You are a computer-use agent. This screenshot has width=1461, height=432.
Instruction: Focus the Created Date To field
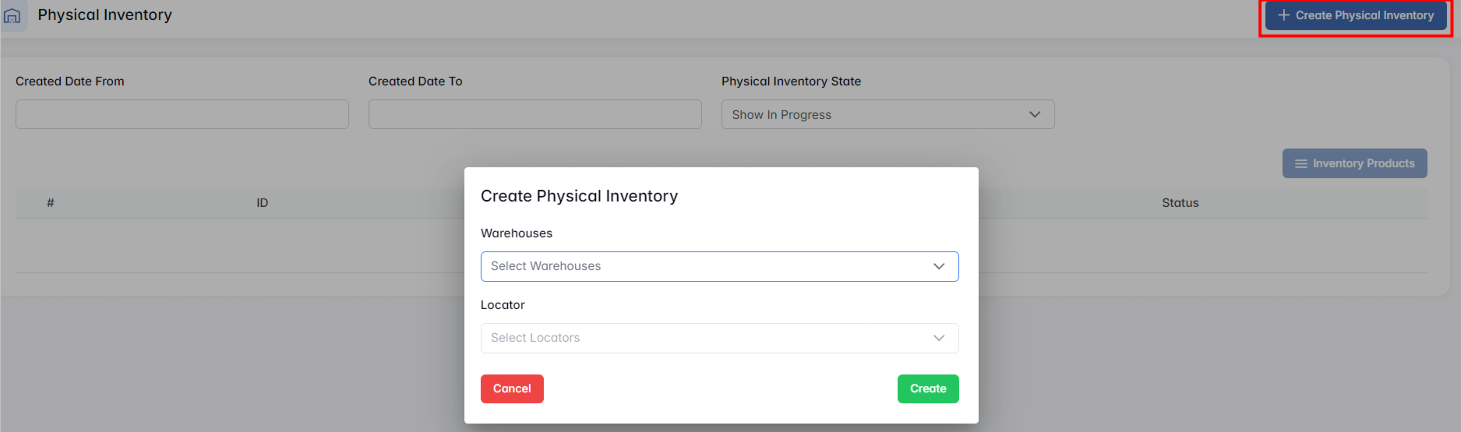coord(535,114)
